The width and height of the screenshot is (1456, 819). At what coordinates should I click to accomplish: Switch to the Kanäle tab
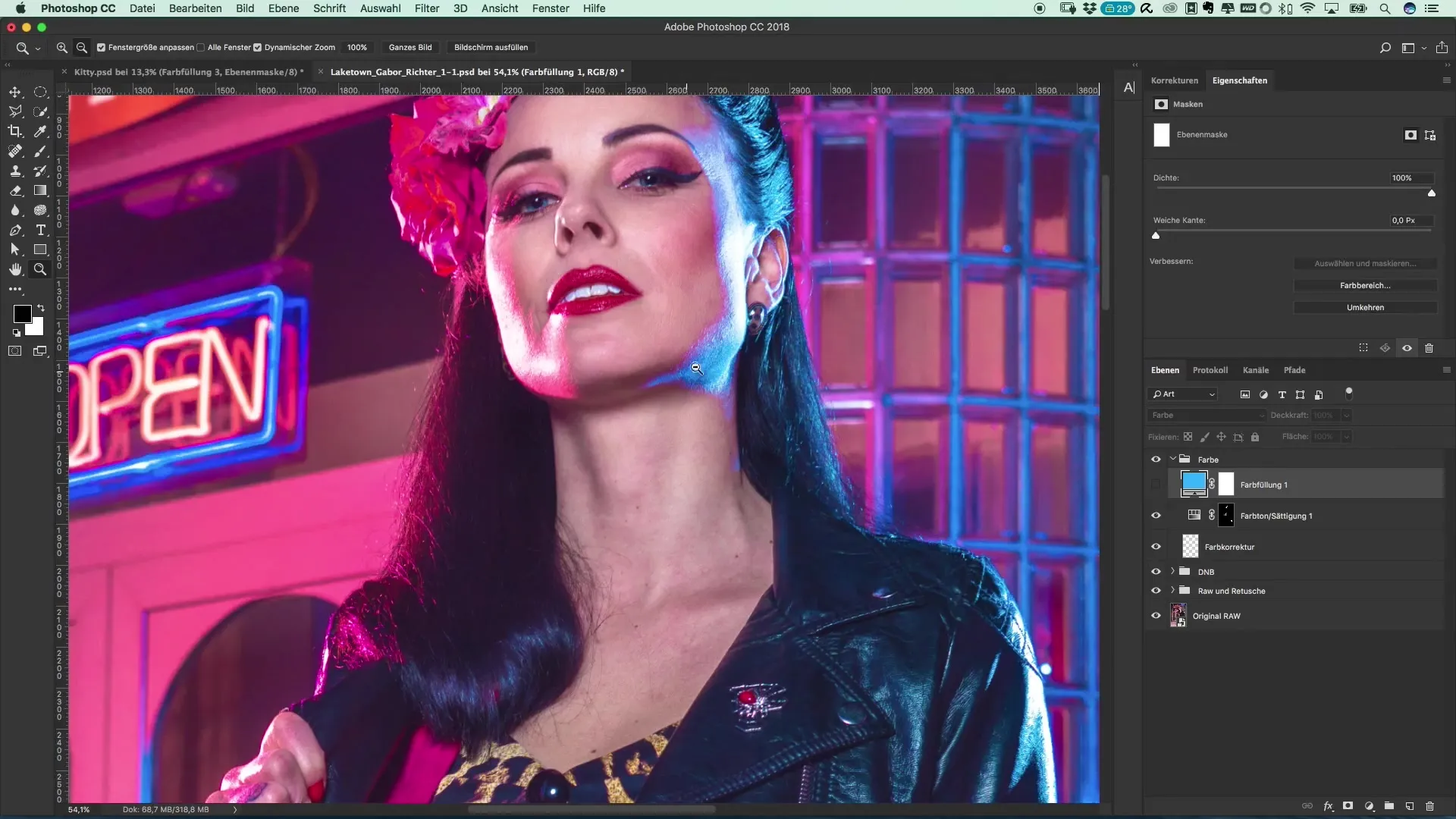coord(1255,370)
